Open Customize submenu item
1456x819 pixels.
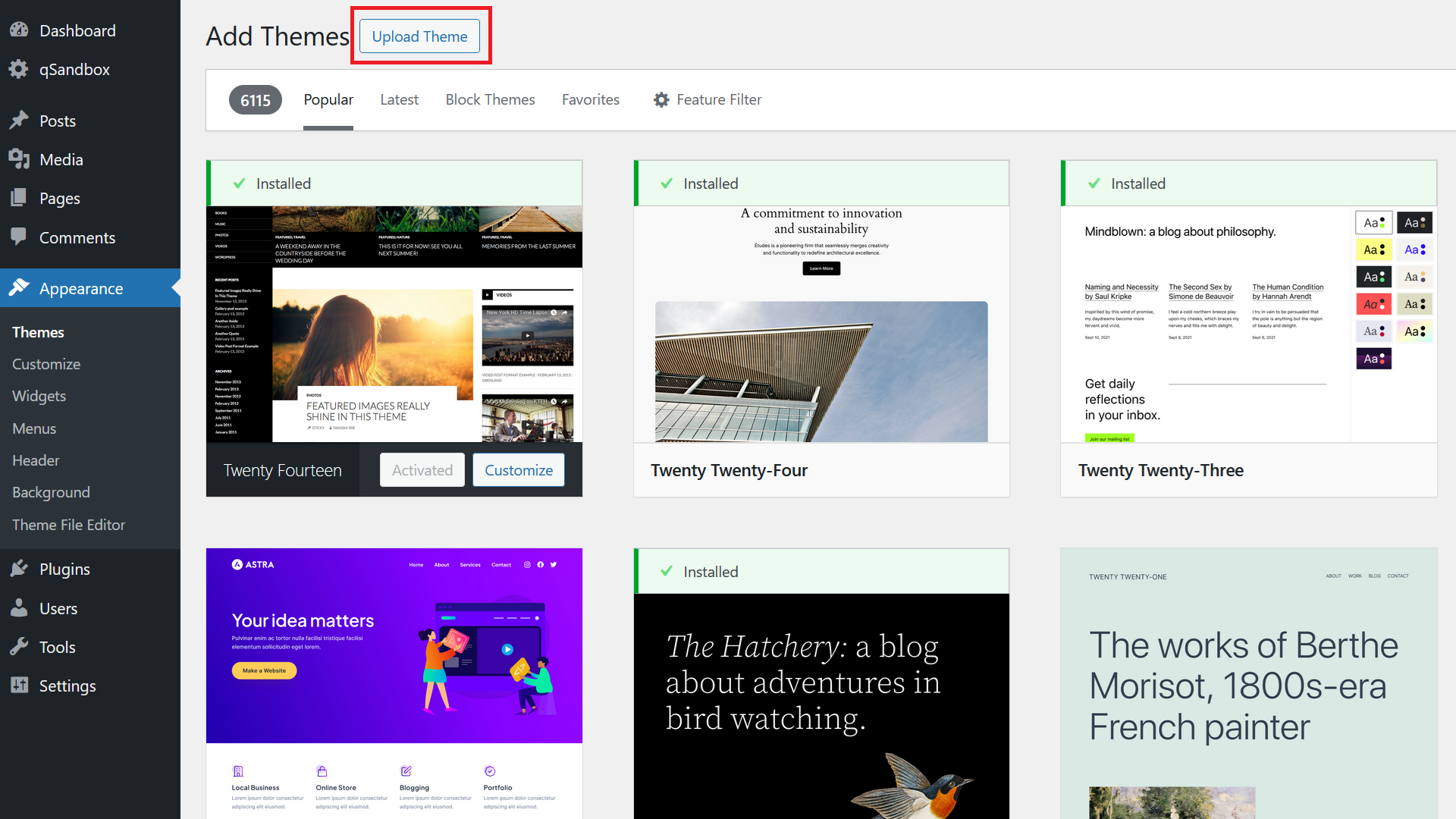[46, 364]
